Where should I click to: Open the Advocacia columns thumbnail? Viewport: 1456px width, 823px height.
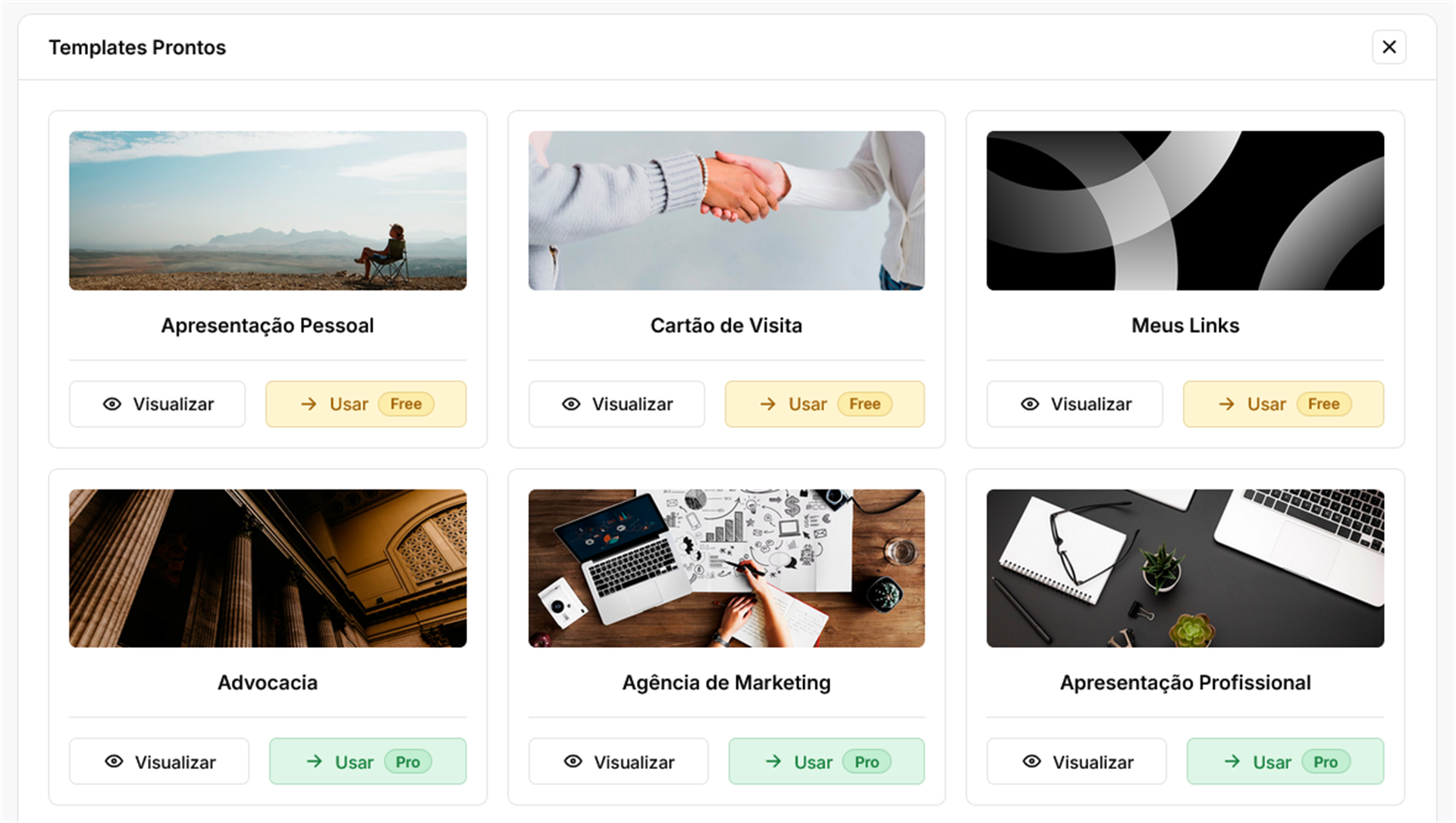coord(268,568)
